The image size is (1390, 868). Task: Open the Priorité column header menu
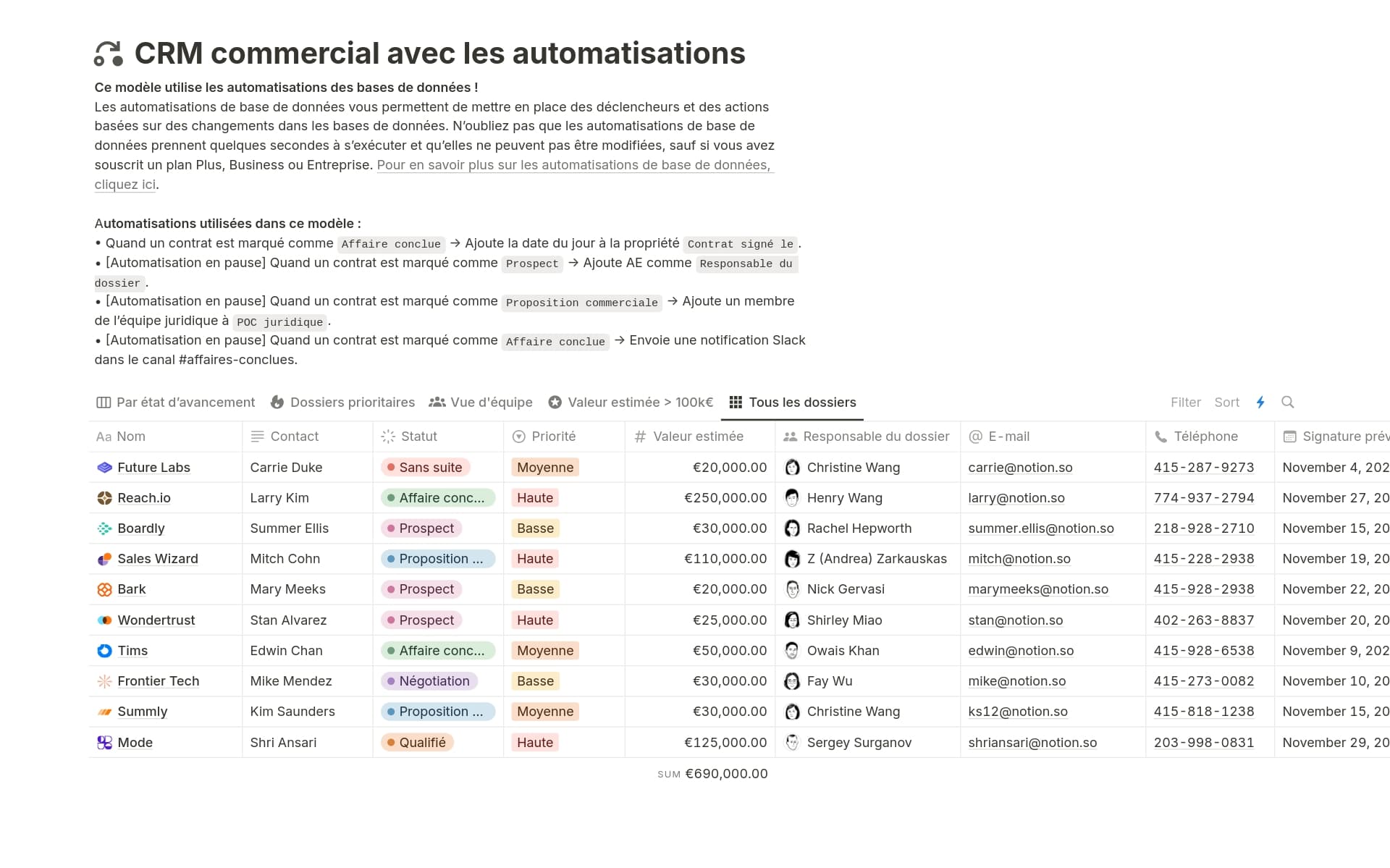tap(553, 437)
